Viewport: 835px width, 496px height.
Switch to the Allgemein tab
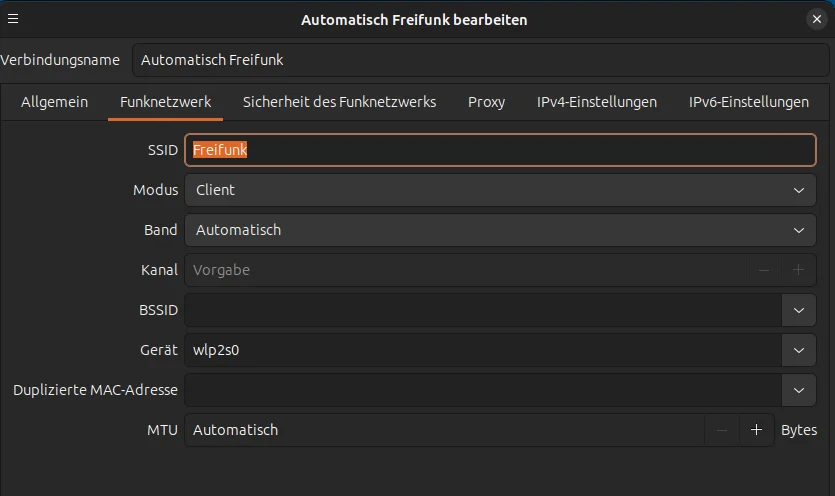[x=54, y=102]
